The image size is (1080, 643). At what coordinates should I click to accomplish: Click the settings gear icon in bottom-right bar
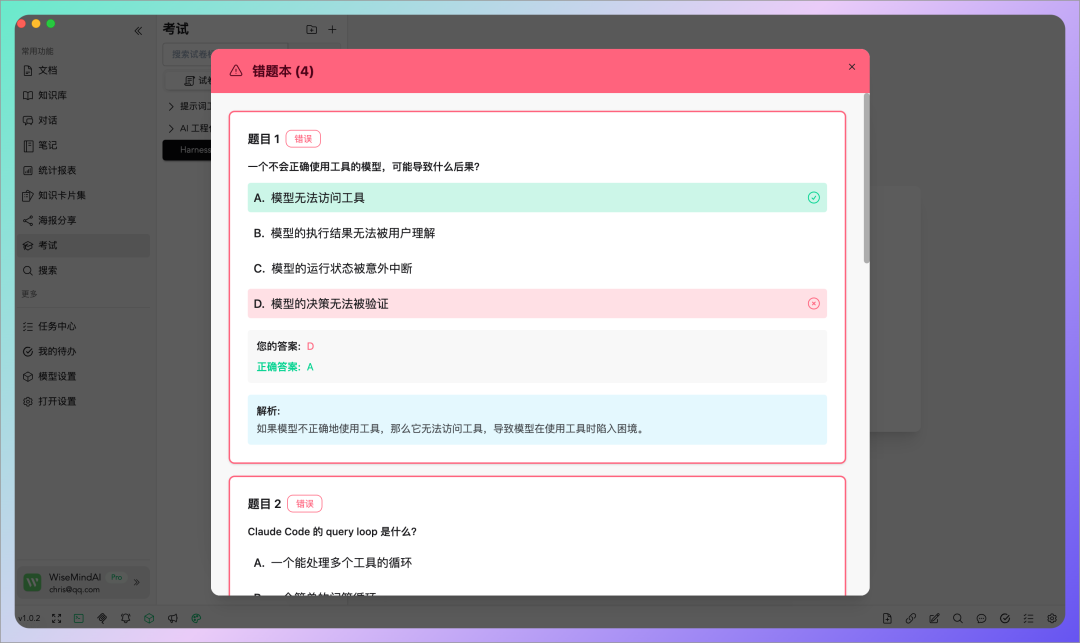pos(1052,618)
